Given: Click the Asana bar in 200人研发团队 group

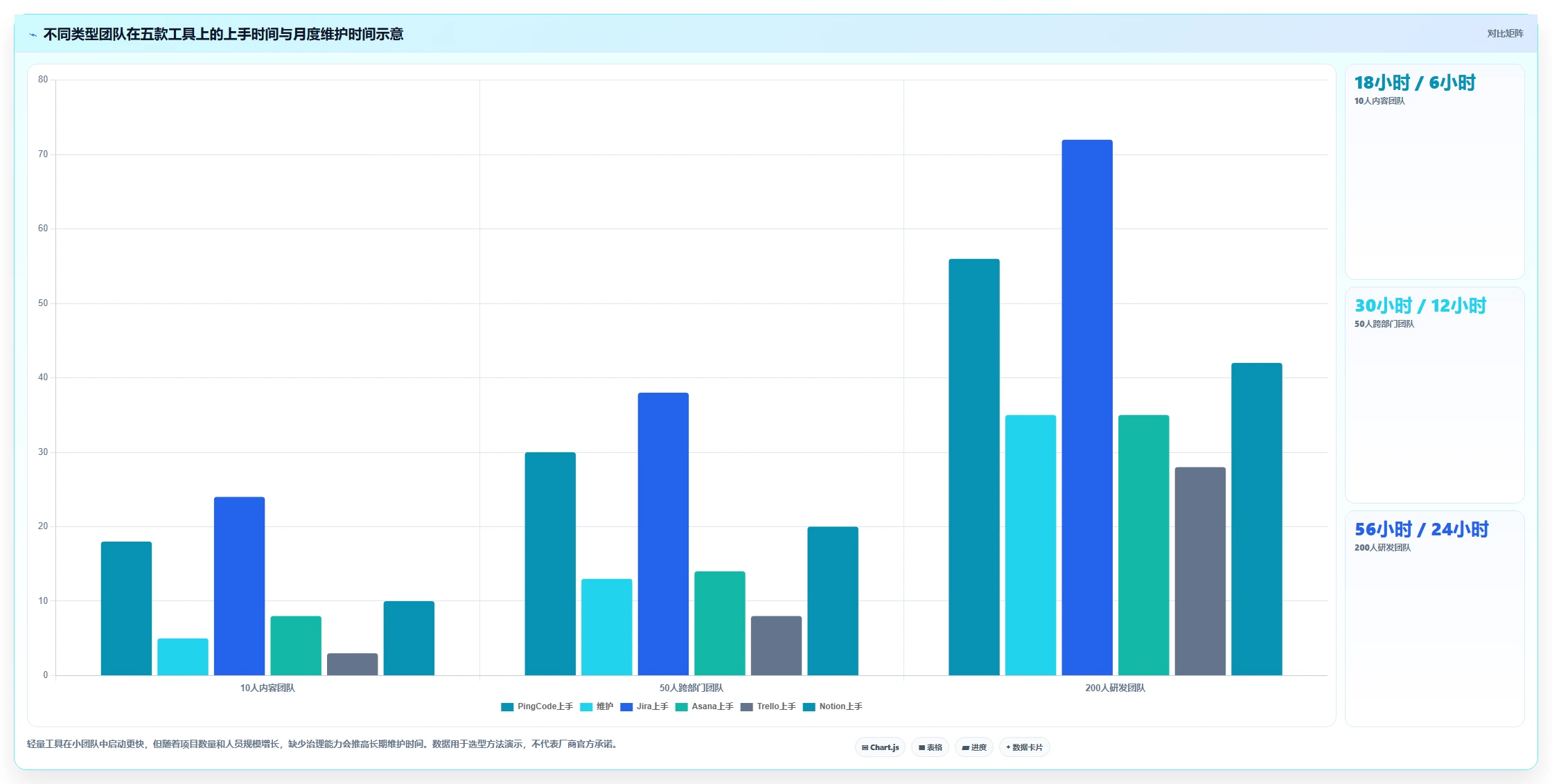Looking at the screenshot, I should click(1144, 545).
